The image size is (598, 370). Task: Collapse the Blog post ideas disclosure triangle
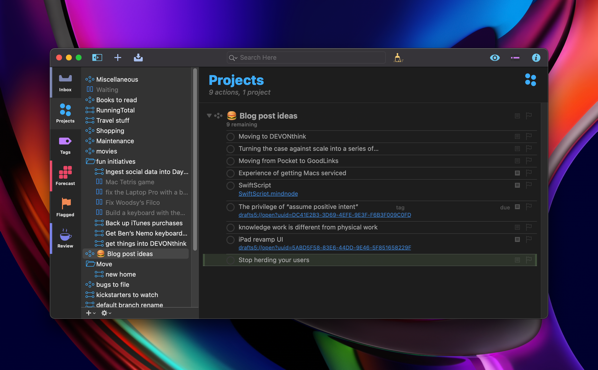tap(209, 116)
